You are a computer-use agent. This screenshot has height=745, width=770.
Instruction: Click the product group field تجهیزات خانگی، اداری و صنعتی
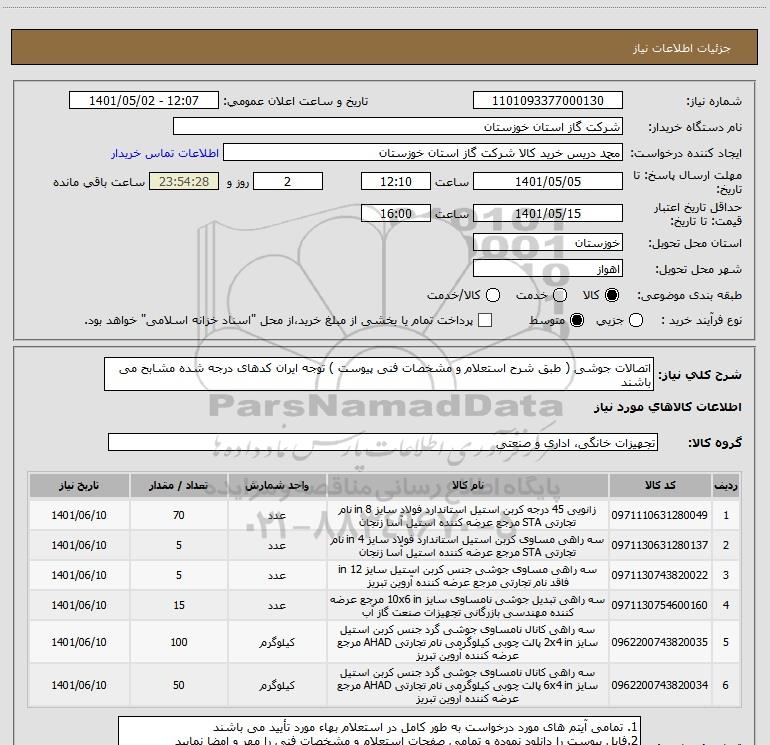pos(383,442)
